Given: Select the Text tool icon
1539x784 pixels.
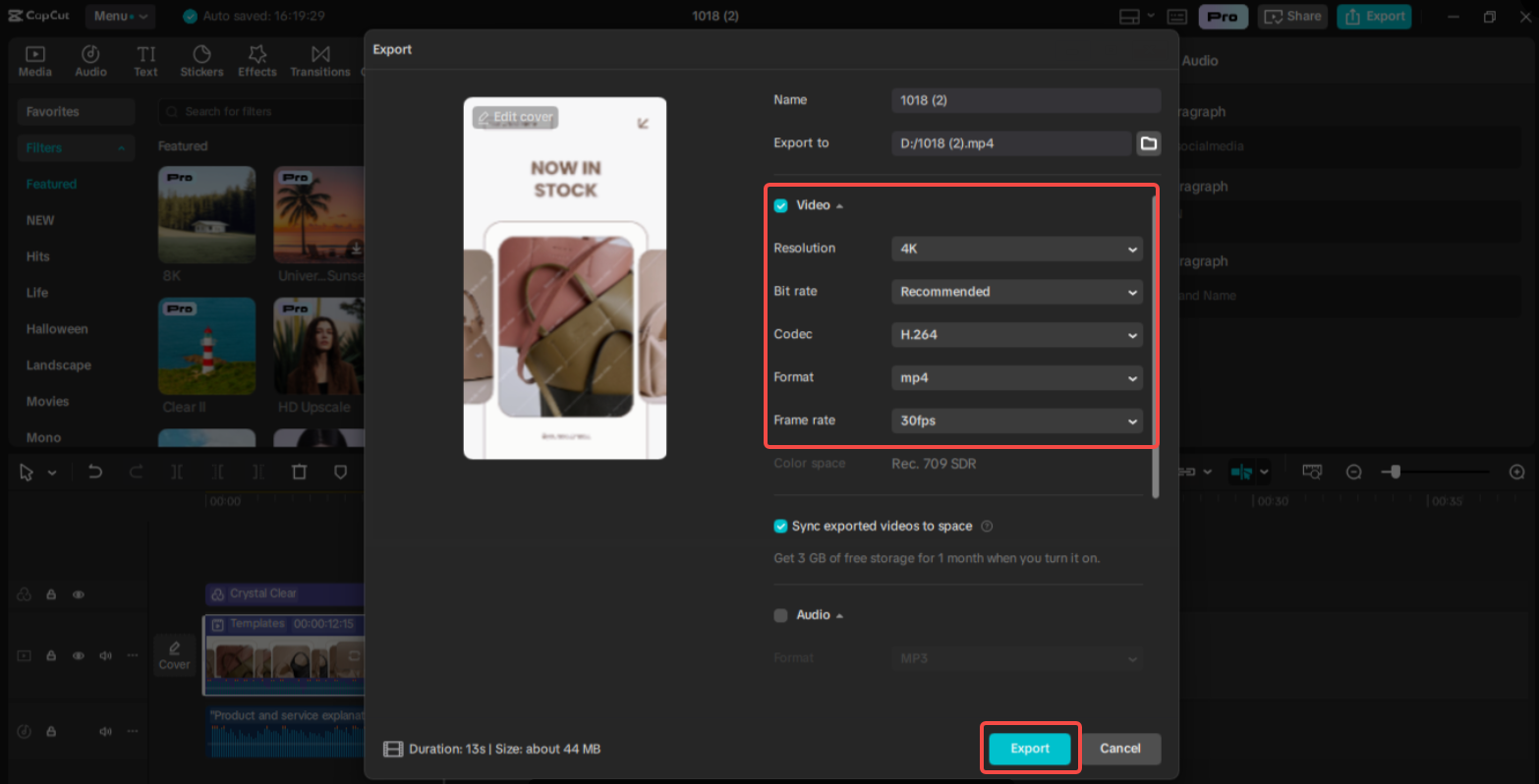Looking at the screenshot, I should point(145,60).
